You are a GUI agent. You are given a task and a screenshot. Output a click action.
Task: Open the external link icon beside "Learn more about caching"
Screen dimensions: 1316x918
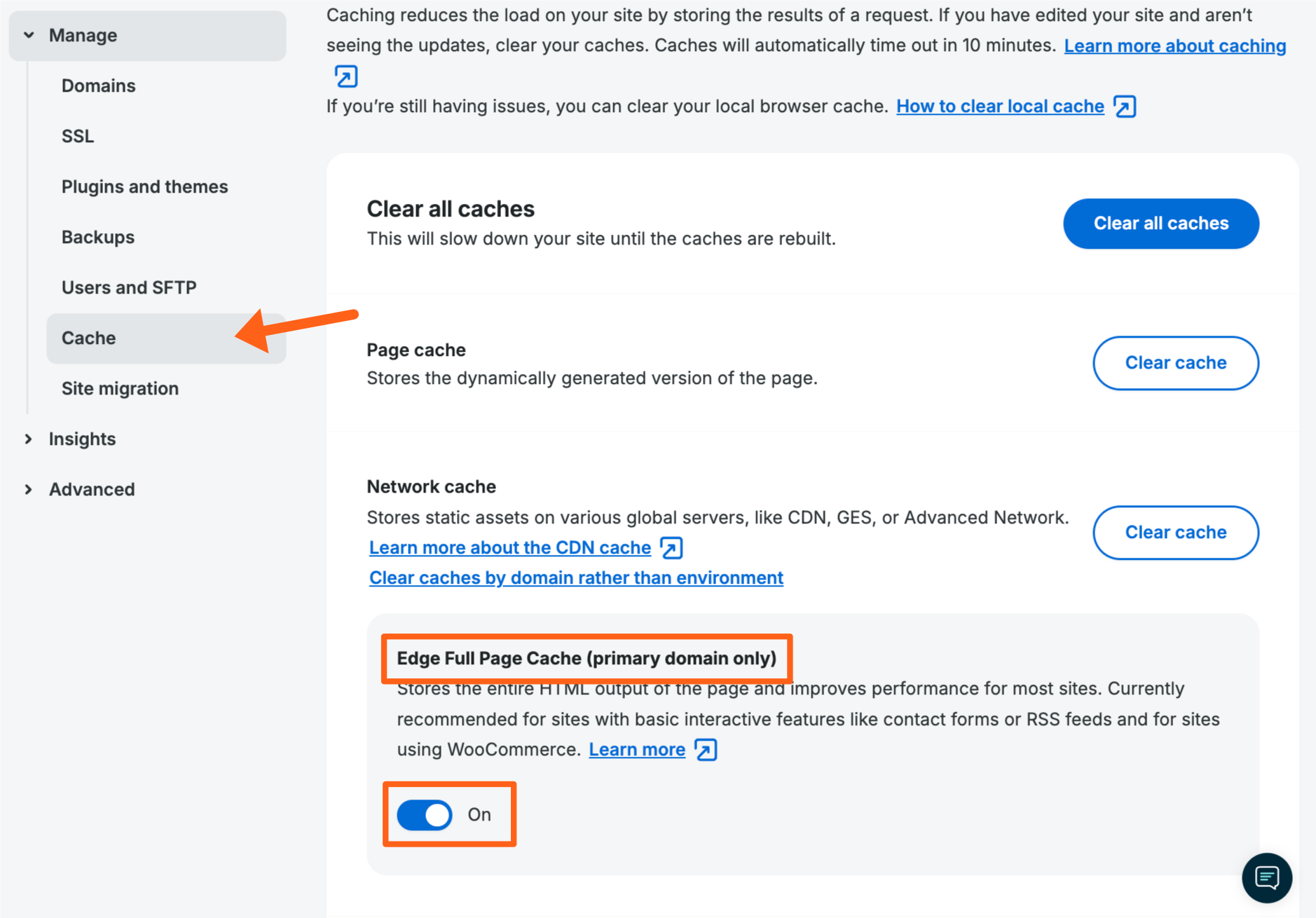pos(346,76)
